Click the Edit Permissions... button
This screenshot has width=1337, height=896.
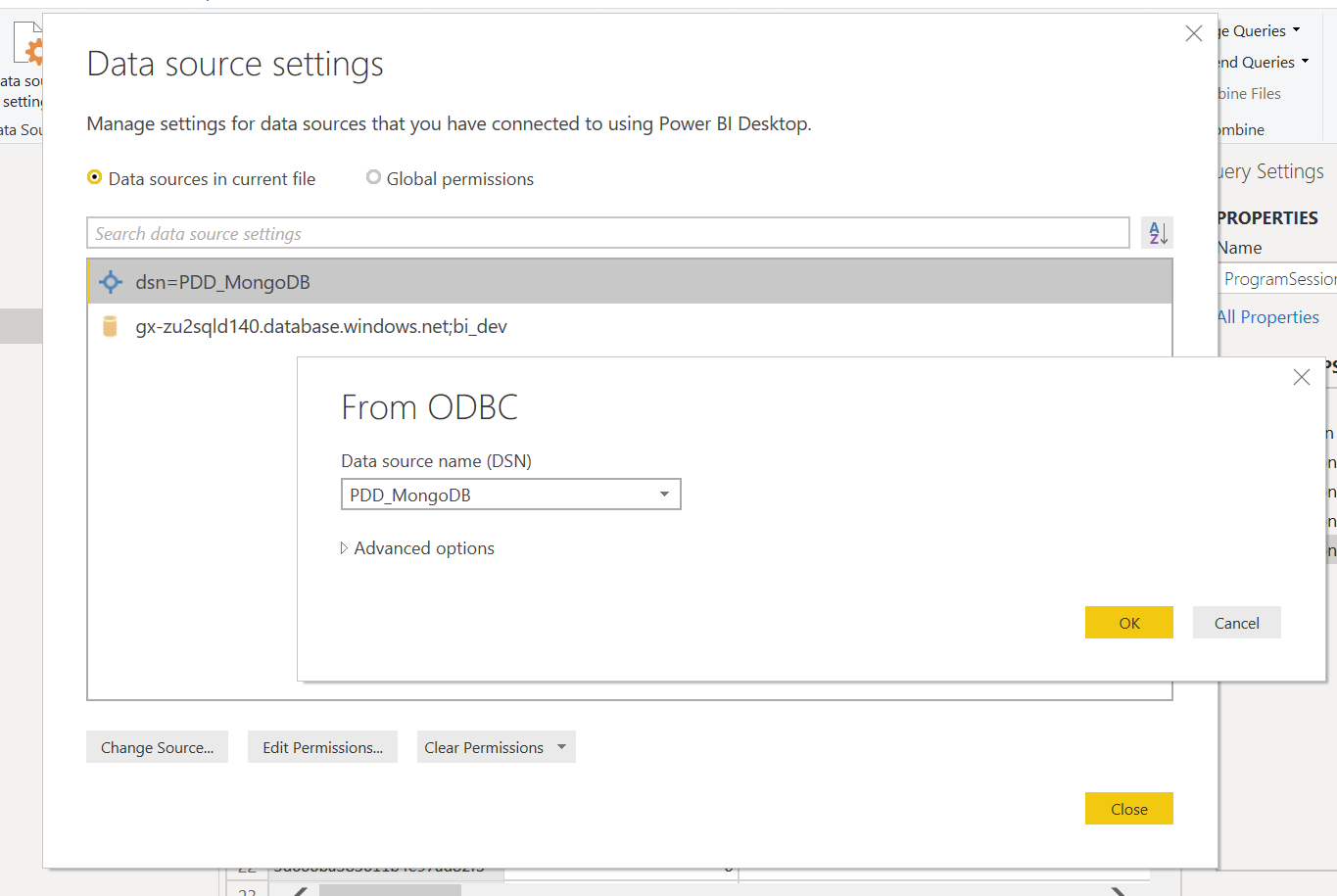pos(322,747)
